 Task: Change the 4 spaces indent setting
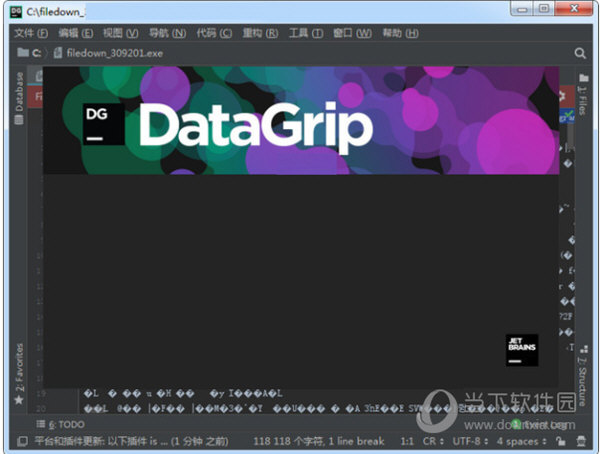(x=522, y=441)
